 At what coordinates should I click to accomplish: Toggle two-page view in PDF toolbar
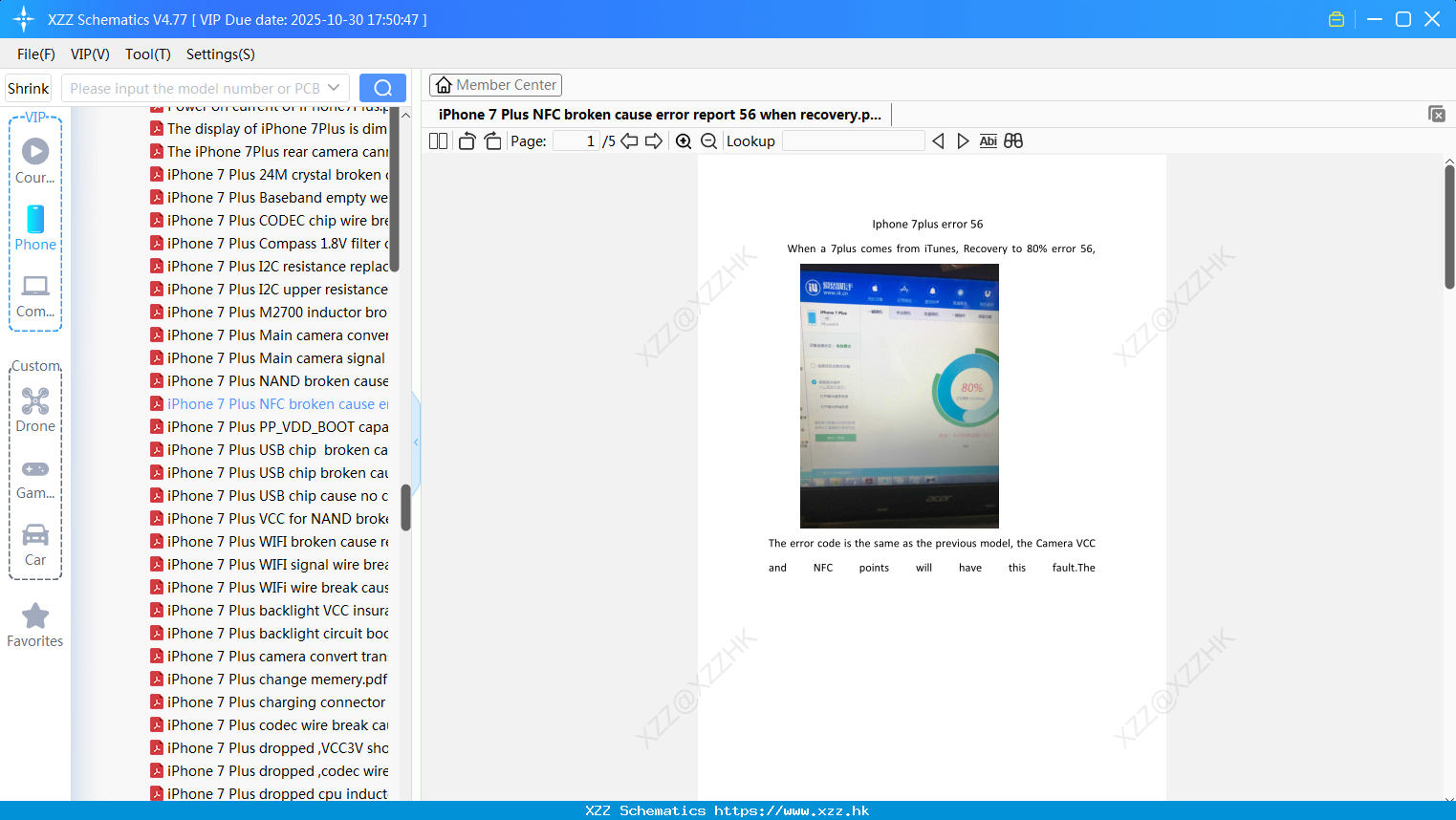pyautogui.click(x=438, y=141)
